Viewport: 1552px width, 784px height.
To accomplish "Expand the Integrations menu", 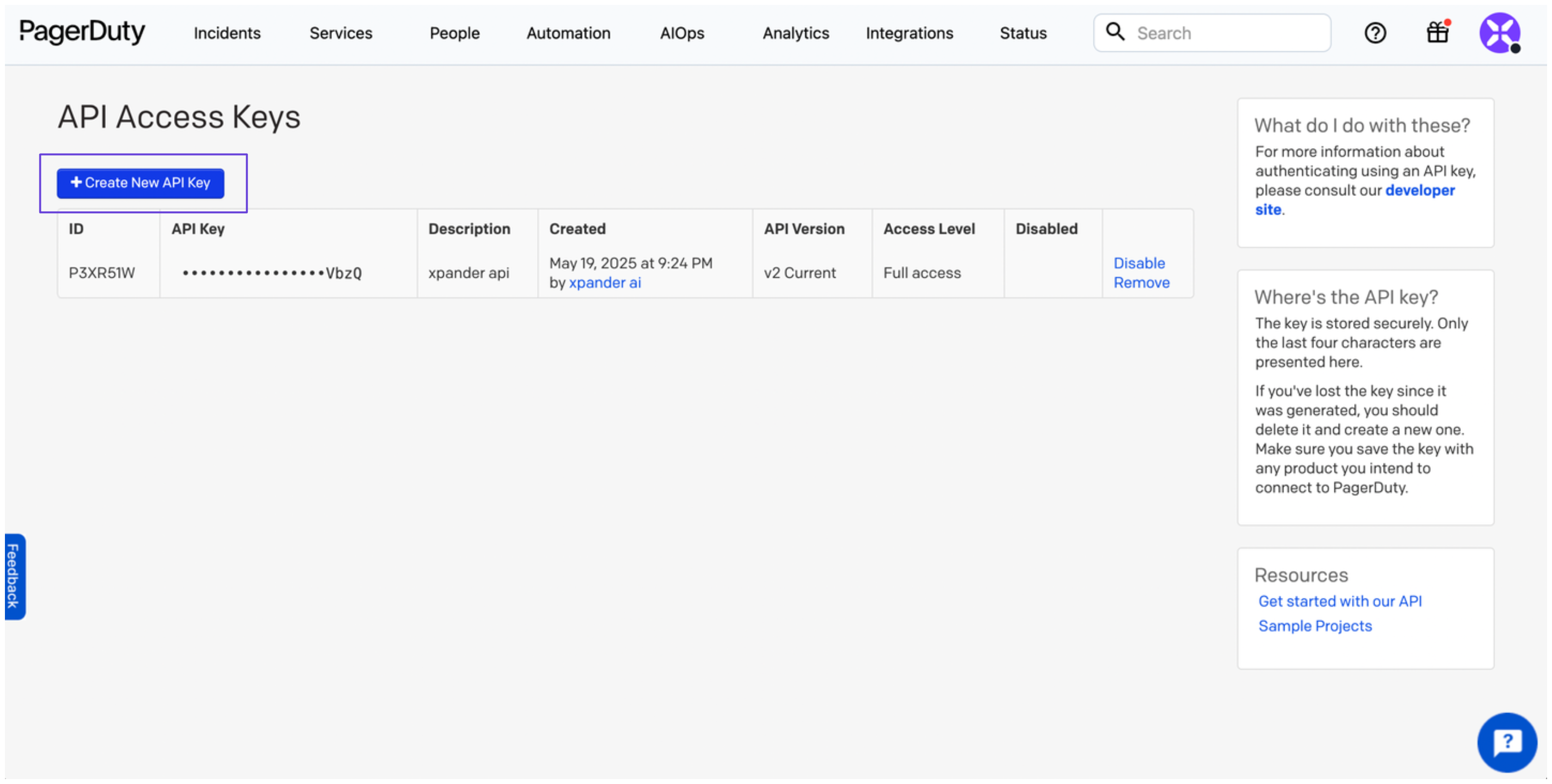I will point(909,33).
